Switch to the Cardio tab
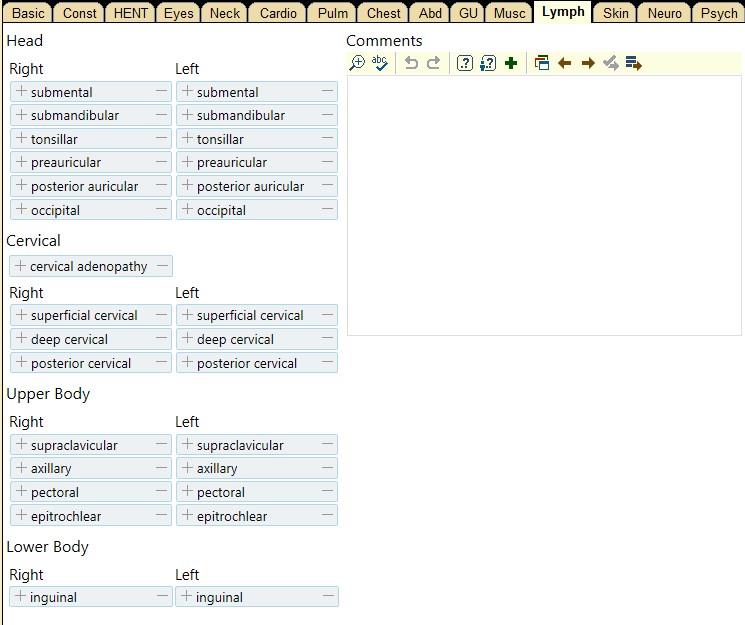The image size is (745, 625). coord(278,13)
